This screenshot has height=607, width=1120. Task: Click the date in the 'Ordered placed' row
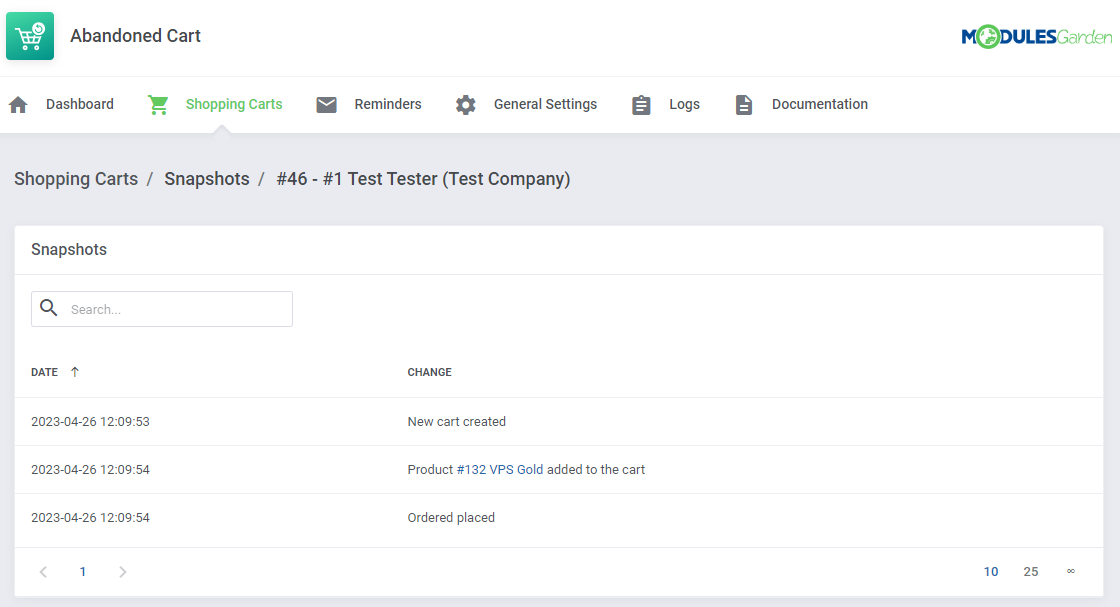(x=91, y=518)
